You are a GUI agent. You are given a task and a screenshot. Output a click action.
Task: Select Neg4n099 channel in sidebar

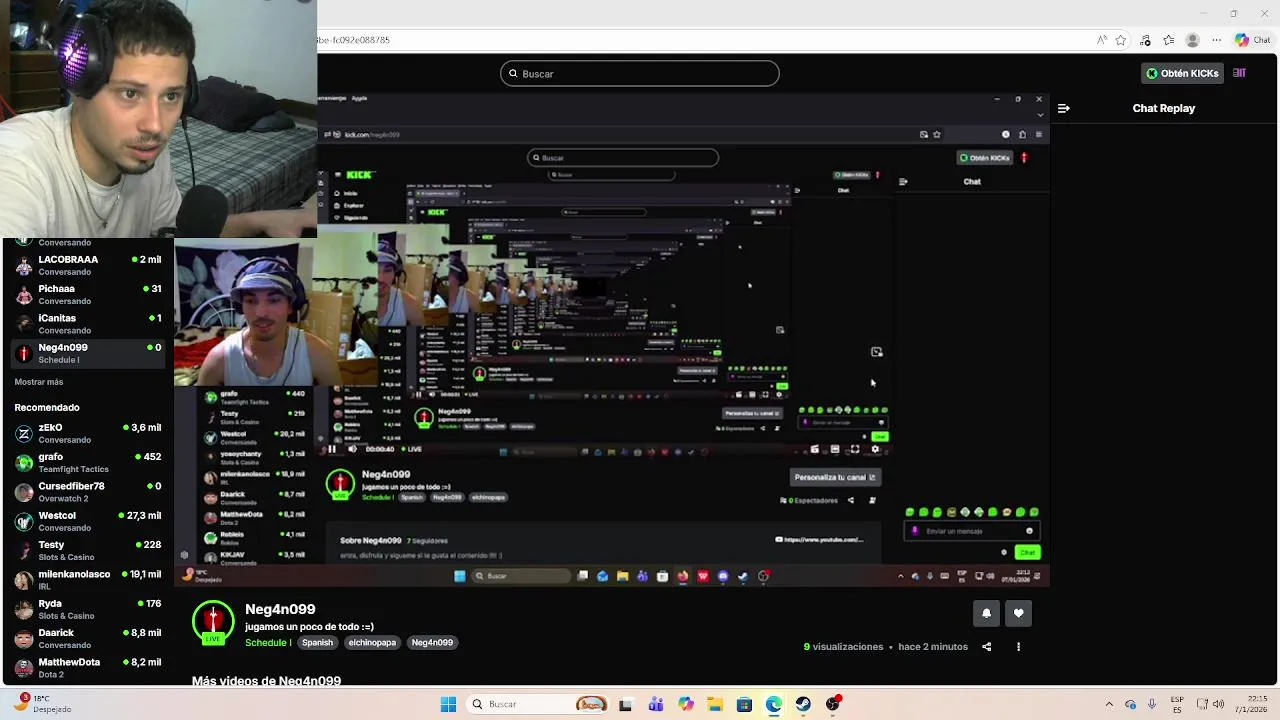[x=88, y=353]
